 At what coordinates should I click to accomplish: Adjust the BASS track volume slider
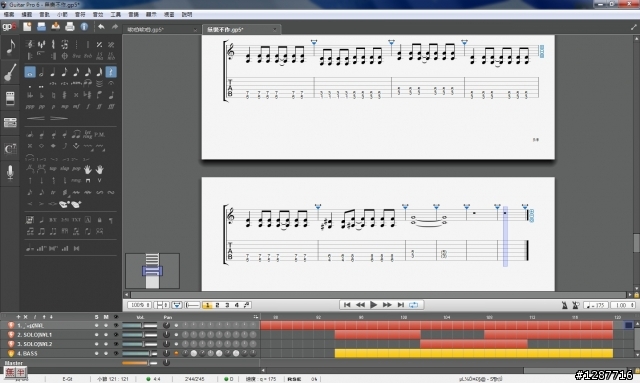[140, 354]
